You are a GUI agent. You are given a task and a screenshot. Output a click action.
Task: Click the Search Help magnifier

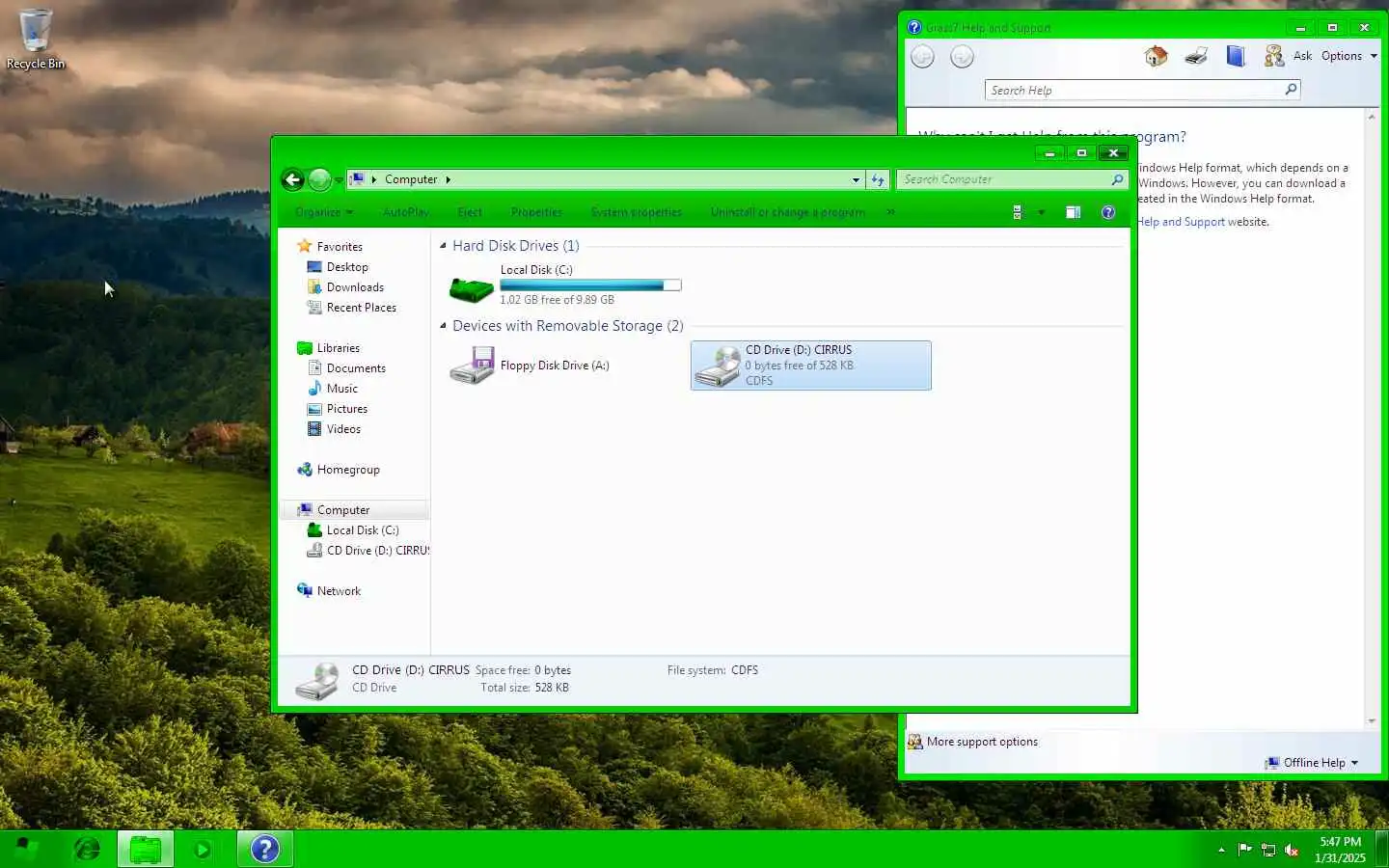(1292, 90)
